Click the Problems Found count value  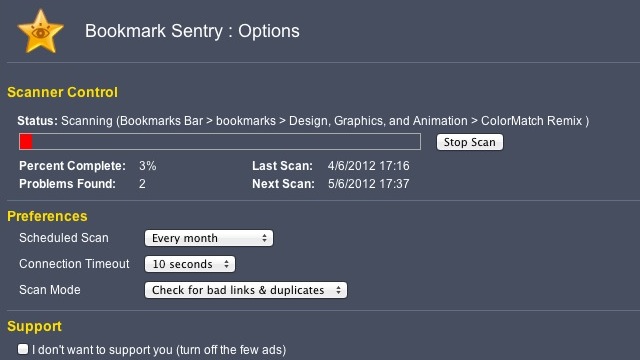pyautogui.click(x=142, y=184)
